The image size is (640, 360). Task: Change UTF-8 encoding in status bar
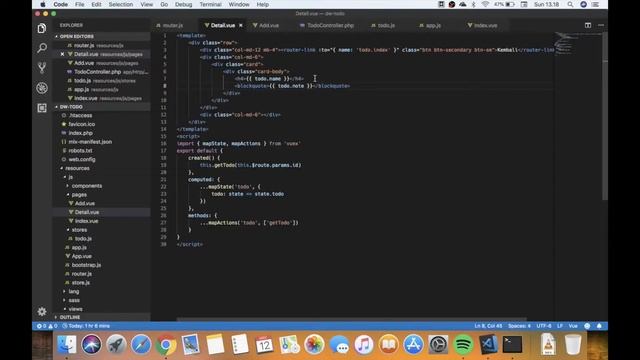coord(544,326)
